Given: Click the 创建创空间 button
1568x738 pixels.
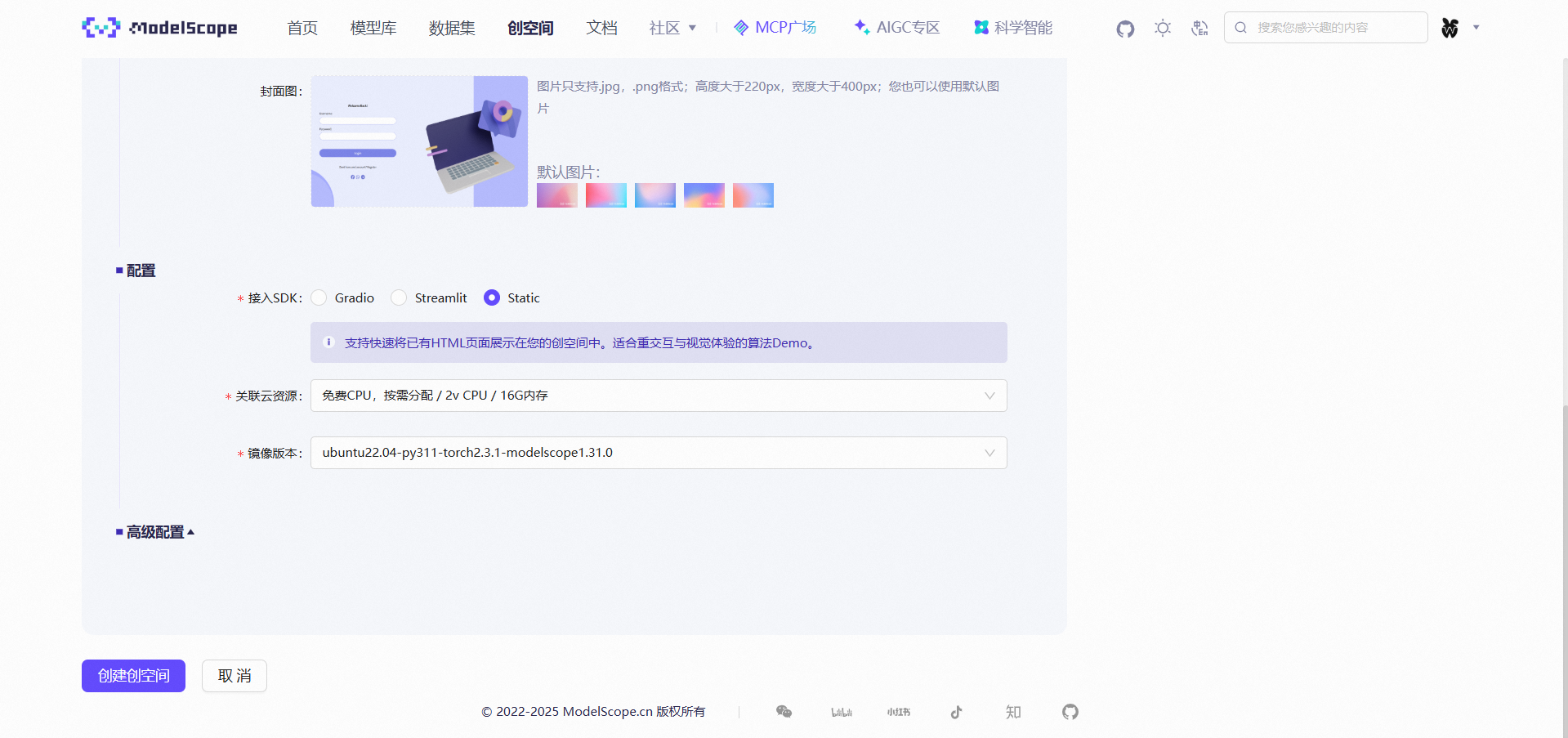Looking at the screenshot, I should click(133, 676).
